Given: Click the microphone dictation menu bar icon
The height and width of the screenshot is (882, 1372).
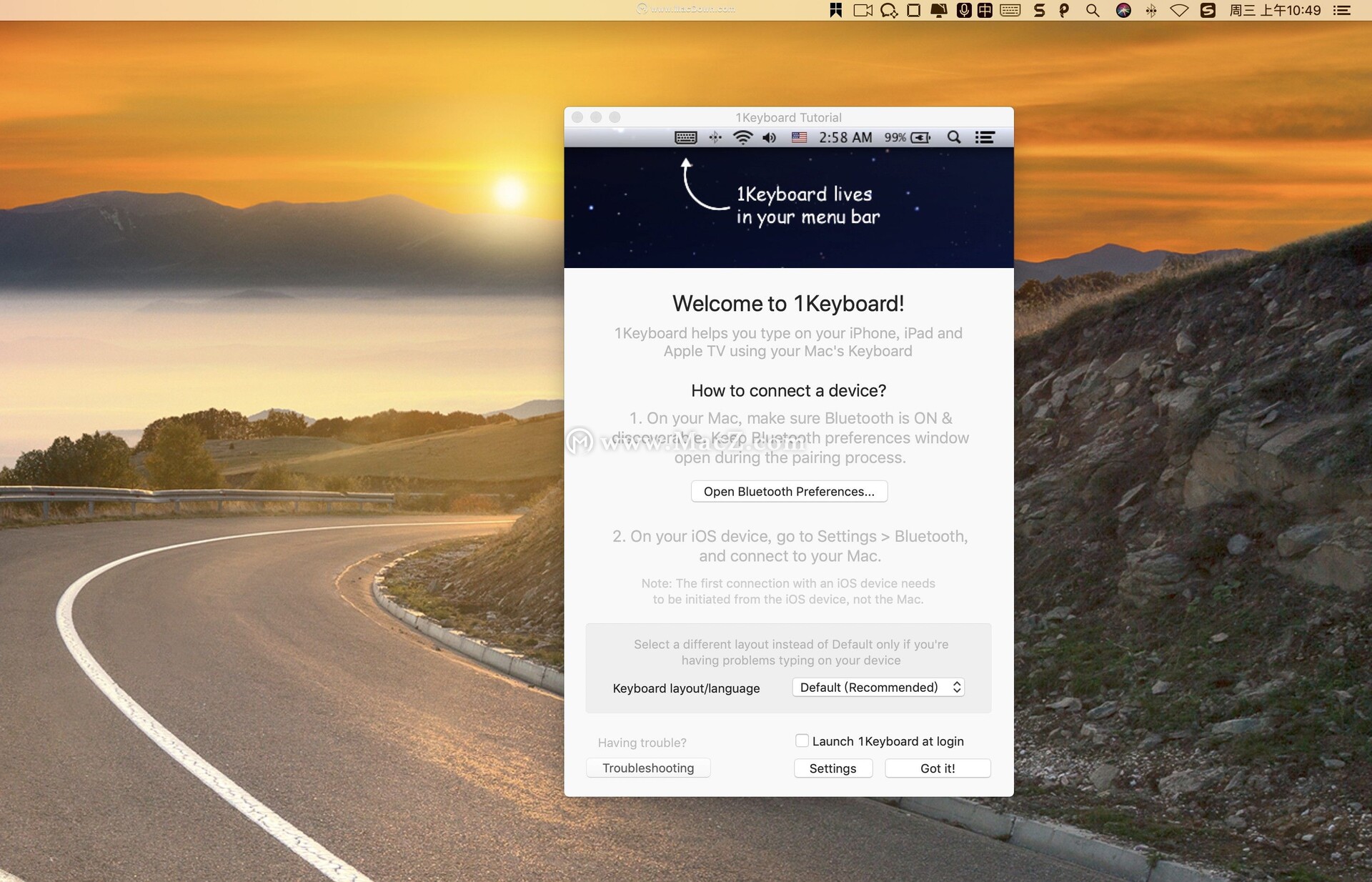Looking at the screenshot, I should click(964, 10).
